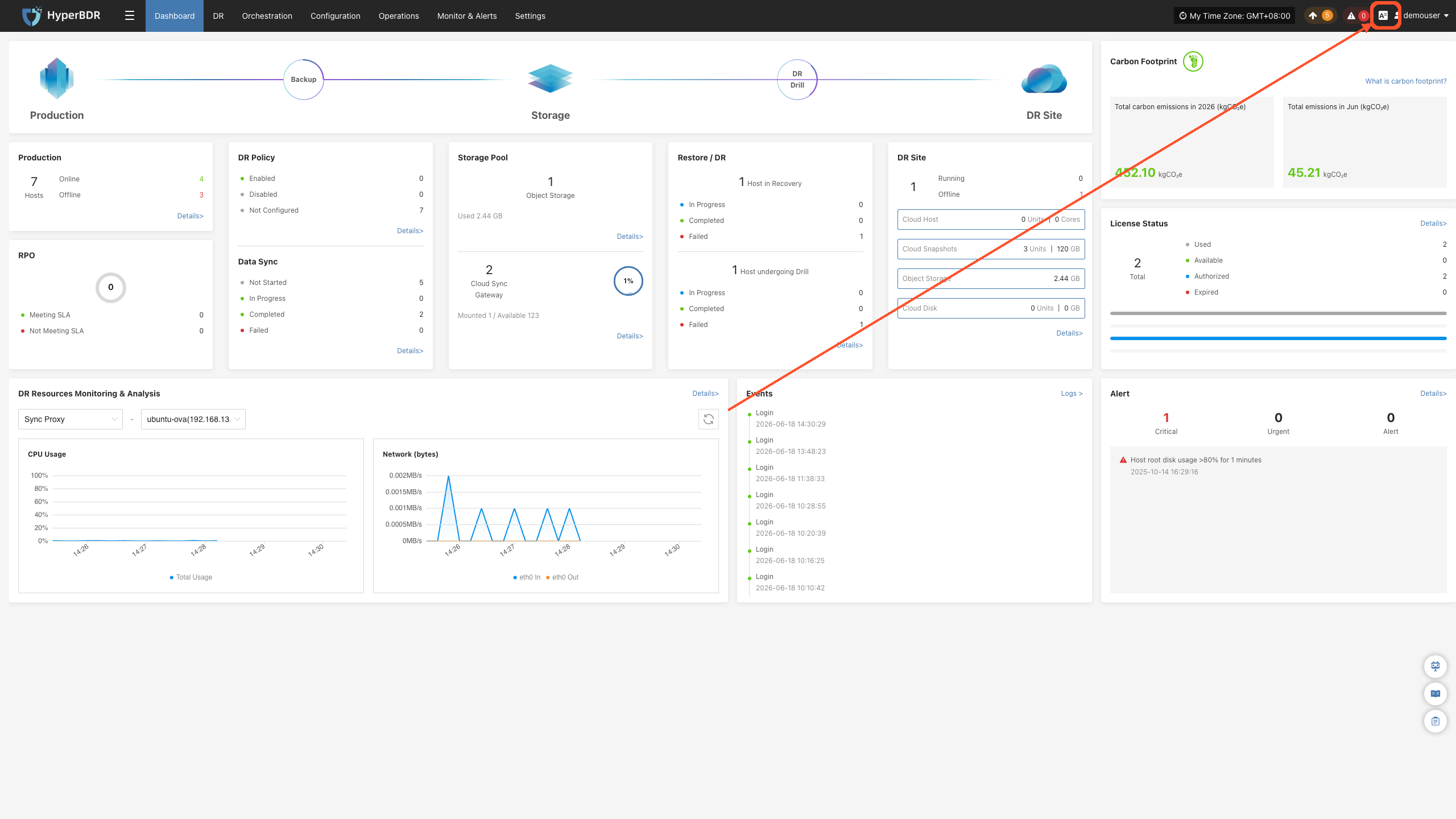The height and width of the screenshot is (819, 1456).
Task: Open Details link under Cloud Sync Gateway
Action: point(630,336)
